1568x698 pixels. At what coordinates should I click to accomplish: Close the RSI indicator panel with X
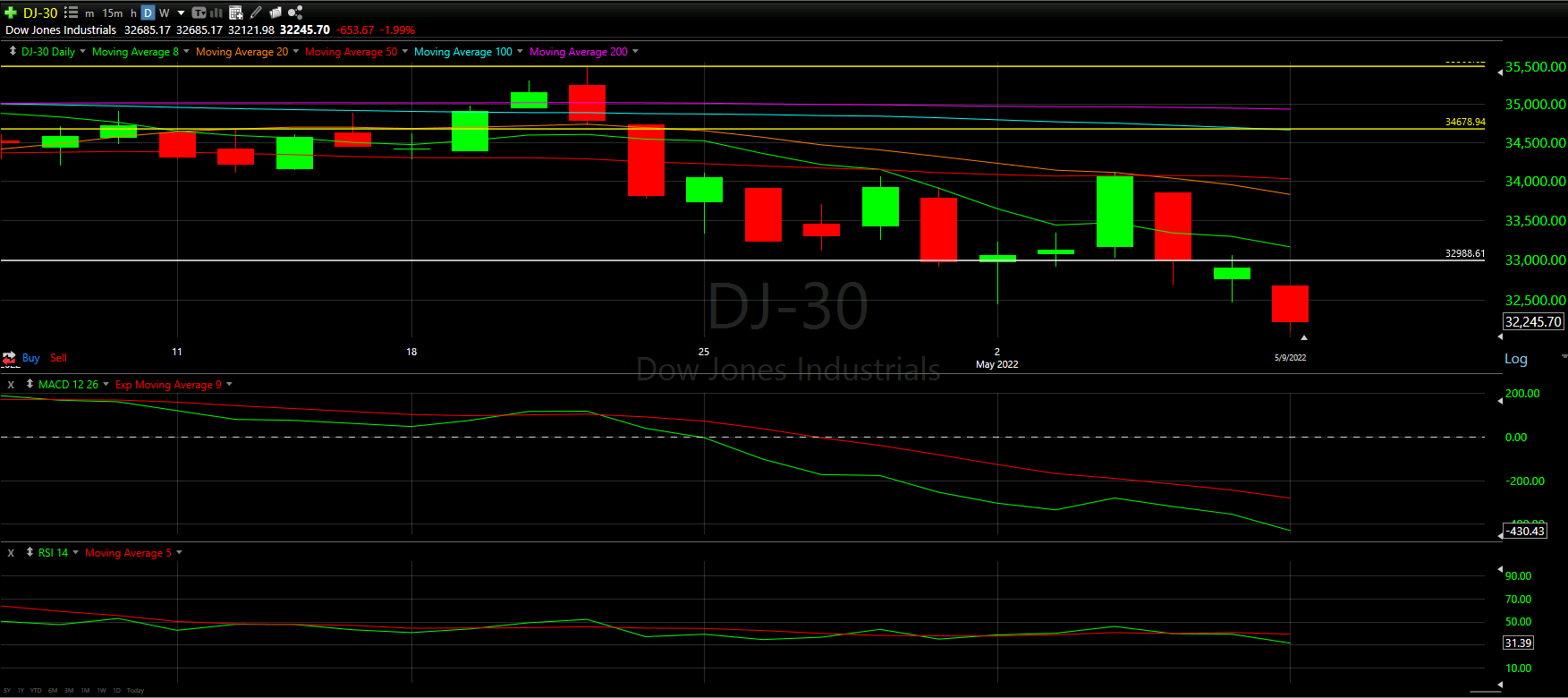tap(11, 553)
